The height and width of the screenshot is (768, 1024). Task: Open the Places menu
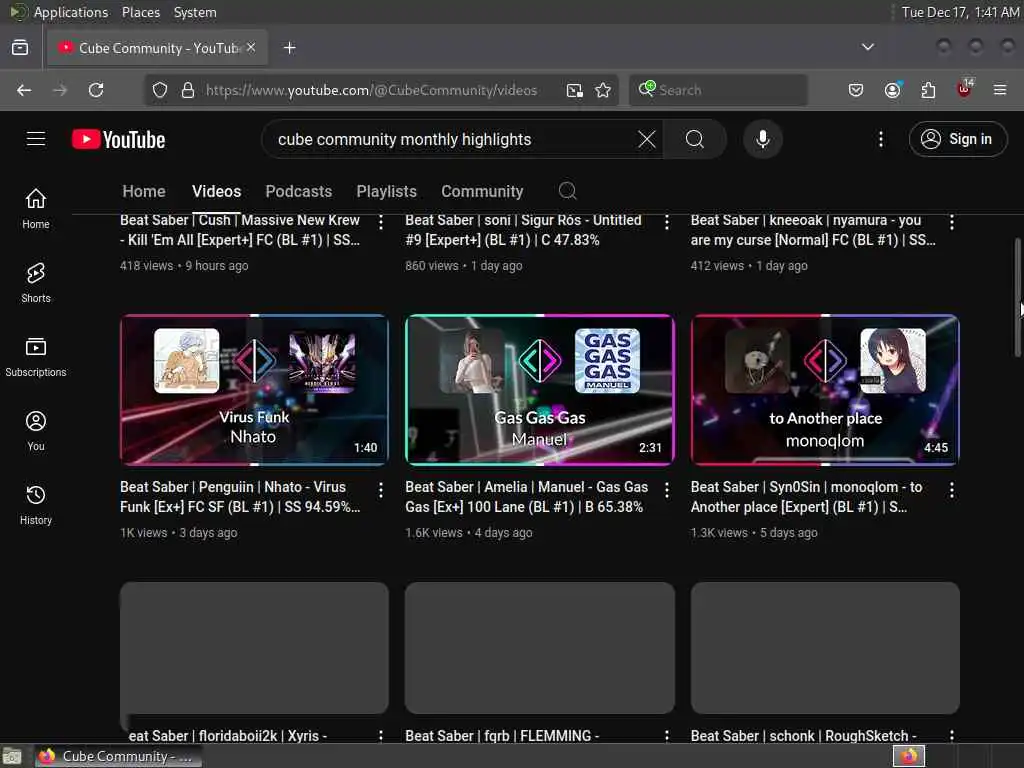(140, 12)
